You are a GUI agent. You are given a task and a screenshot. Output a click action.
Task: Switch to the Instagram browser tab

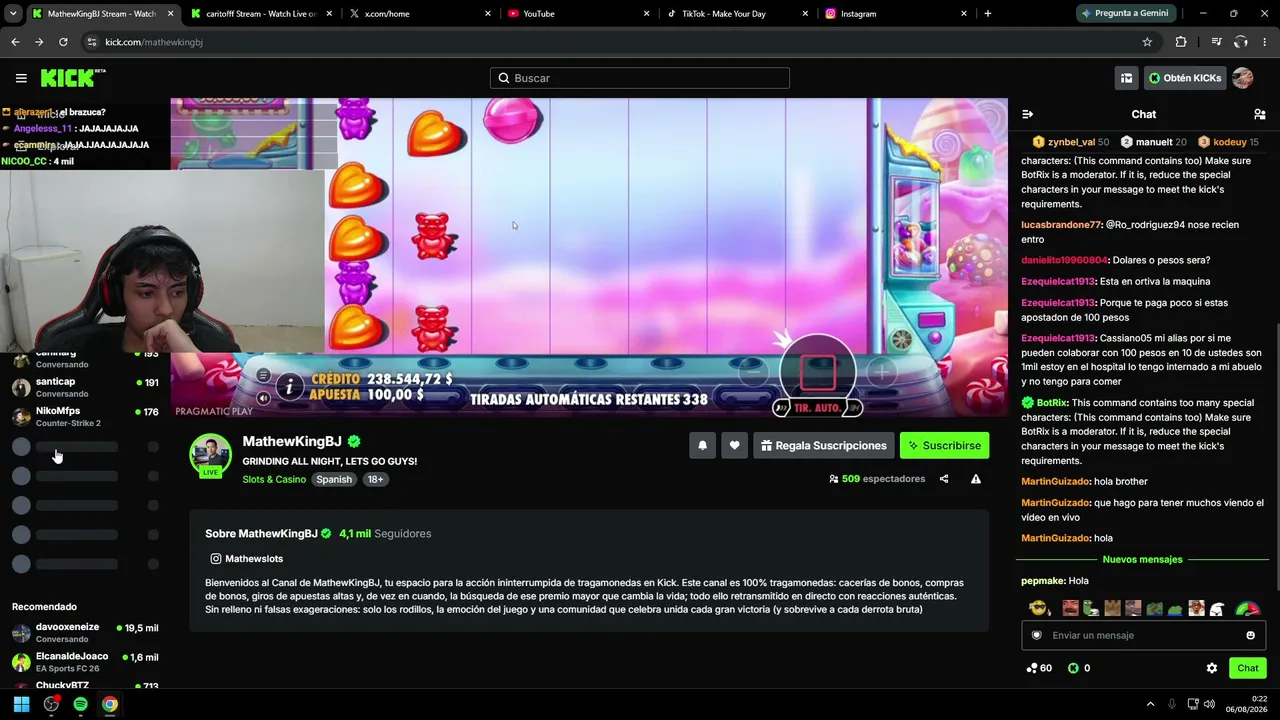tap(895, 14)
